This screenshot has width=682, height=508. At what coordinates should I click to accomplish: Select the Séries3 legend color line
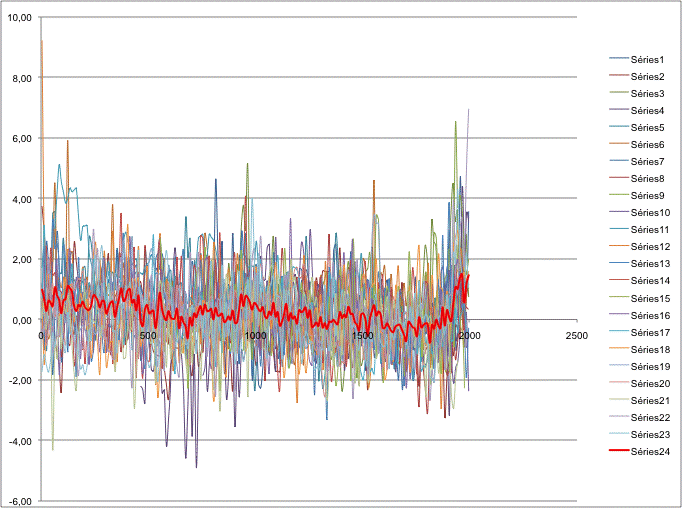coord(619,93)
